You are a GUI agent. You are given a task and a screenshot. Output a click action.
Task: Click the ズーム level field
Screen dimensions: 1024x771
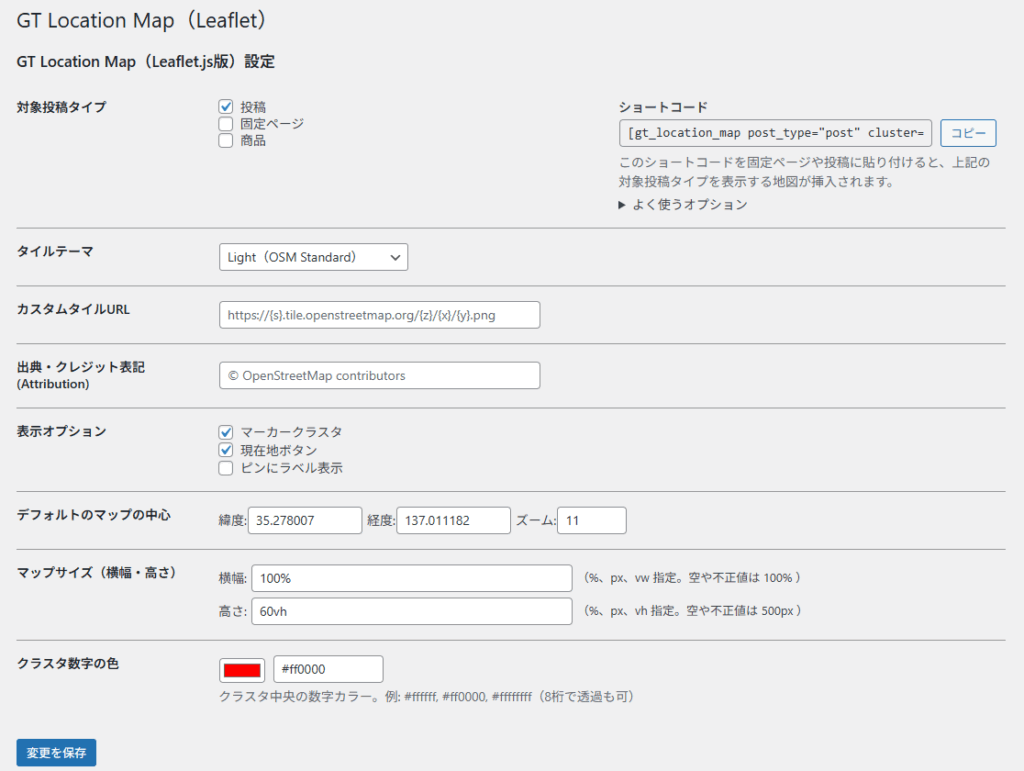point(591,520)
